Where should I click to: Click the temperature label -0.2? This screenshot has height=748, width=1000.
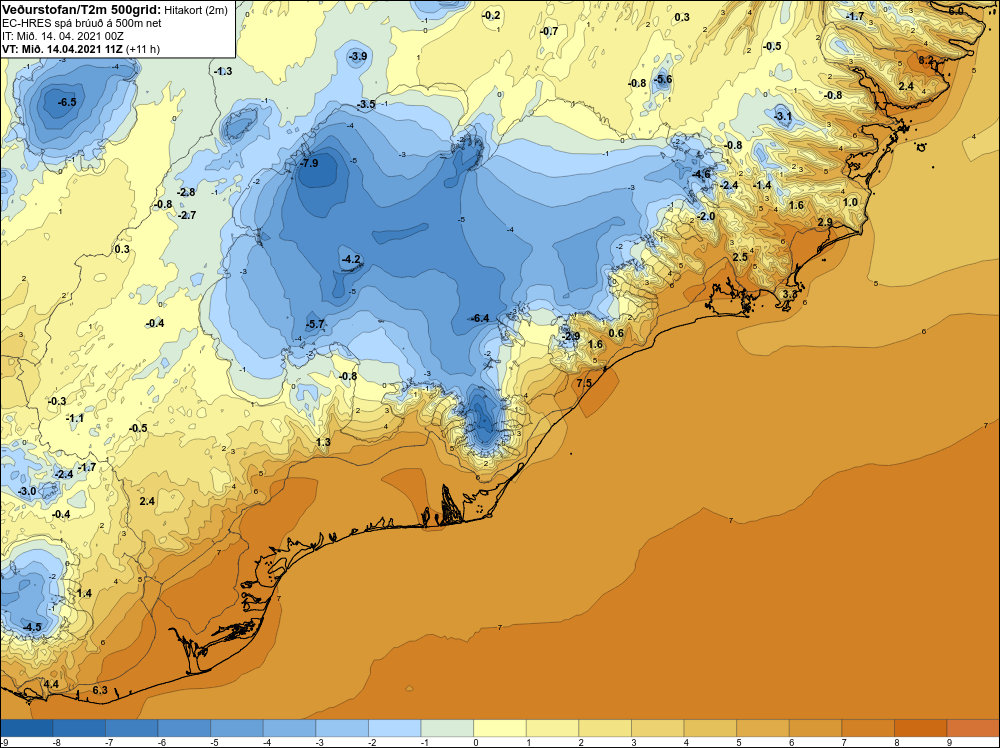pyautogui.click(x=491, y=15)
